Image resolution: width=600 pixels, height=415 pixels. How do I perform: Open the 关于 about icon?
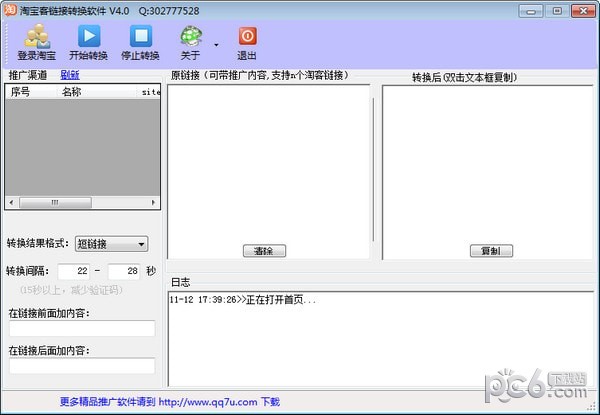tap(191, 42)
